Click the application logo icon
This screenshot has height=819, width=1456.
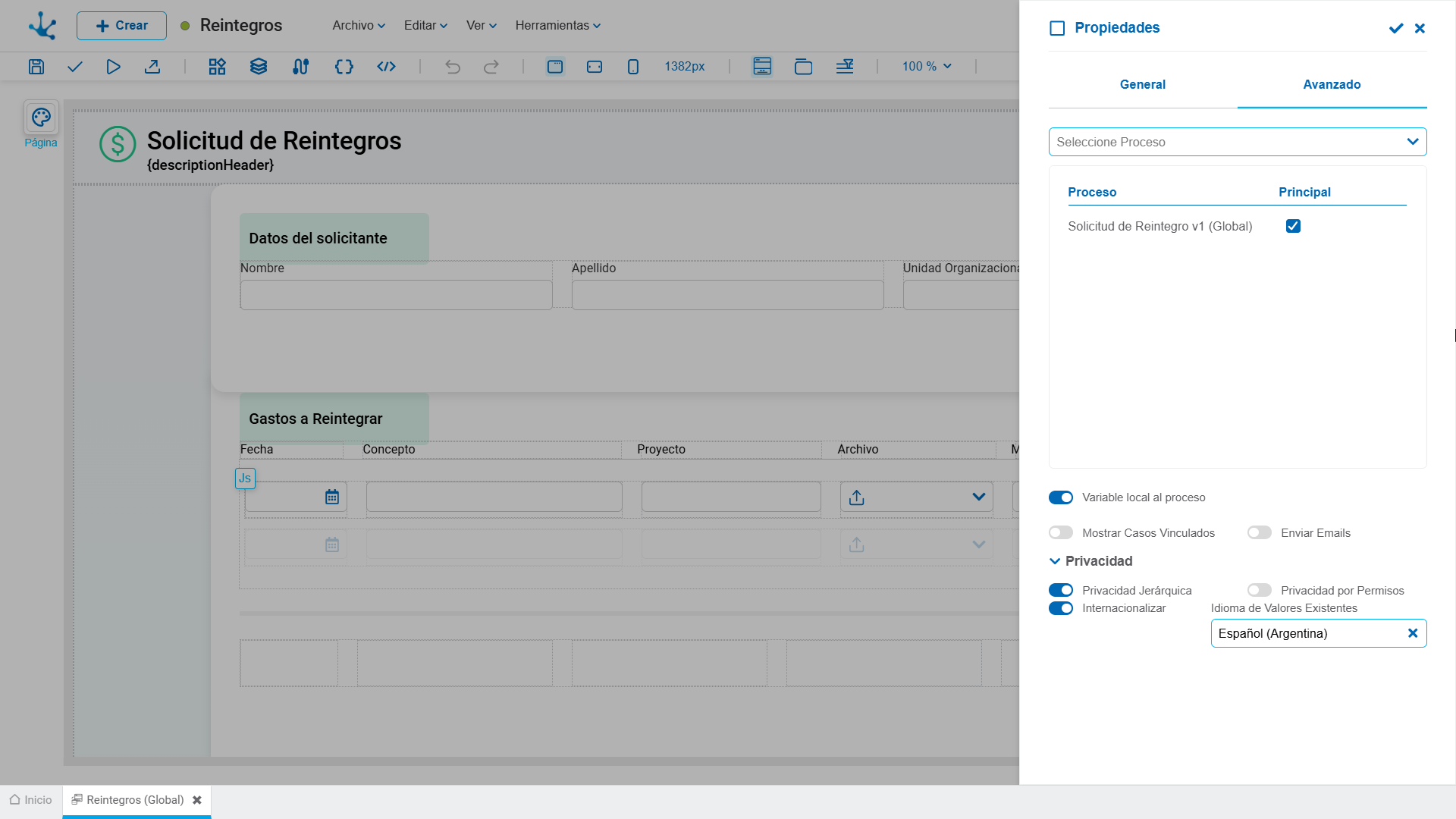[x=42, y=26]
